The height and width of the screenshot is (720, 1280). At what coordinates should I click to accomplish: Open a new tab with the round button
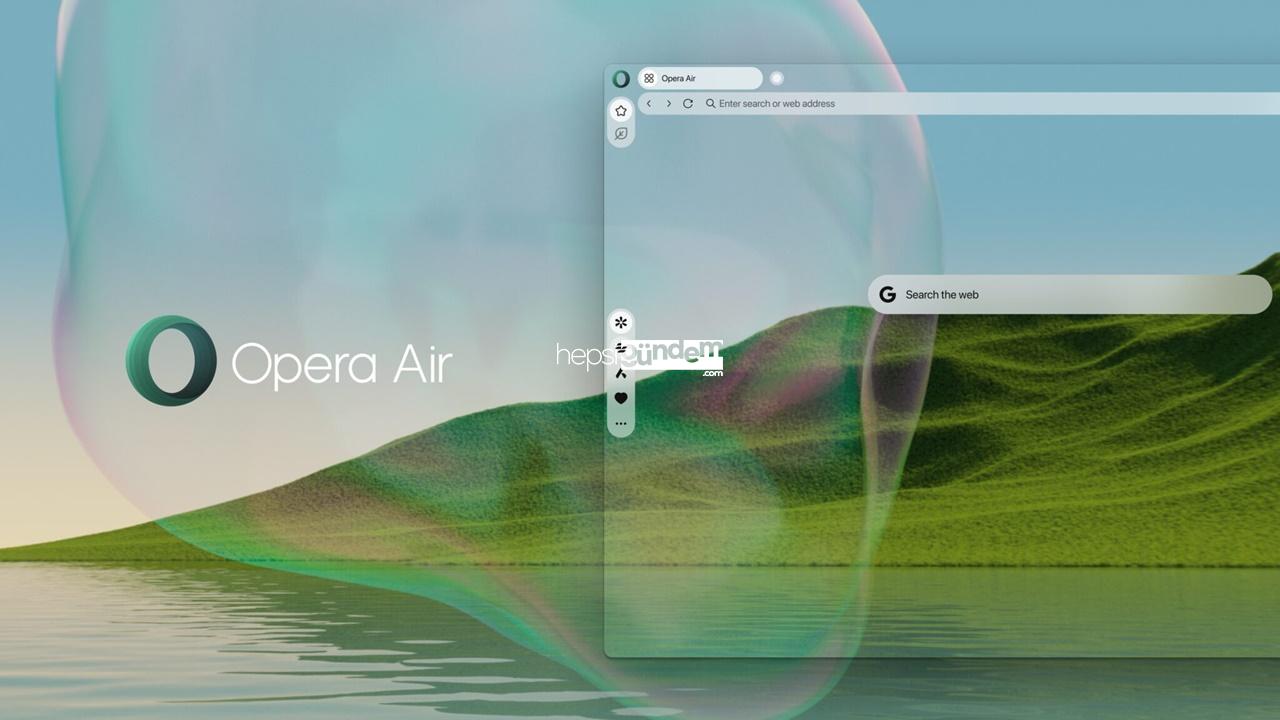point(777,78)
